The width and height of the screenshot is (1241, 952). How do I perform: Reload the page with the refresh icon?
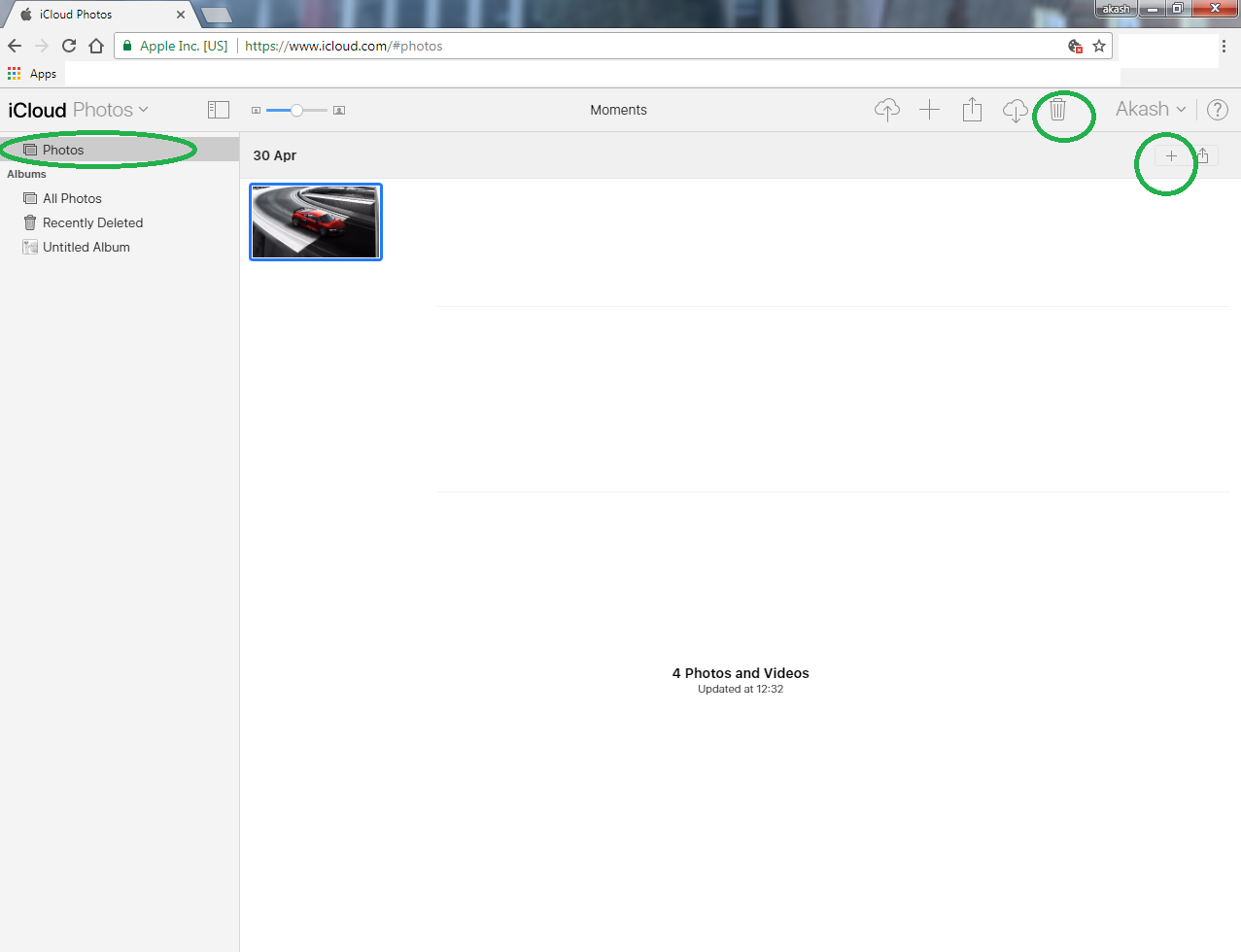(69, 46)
